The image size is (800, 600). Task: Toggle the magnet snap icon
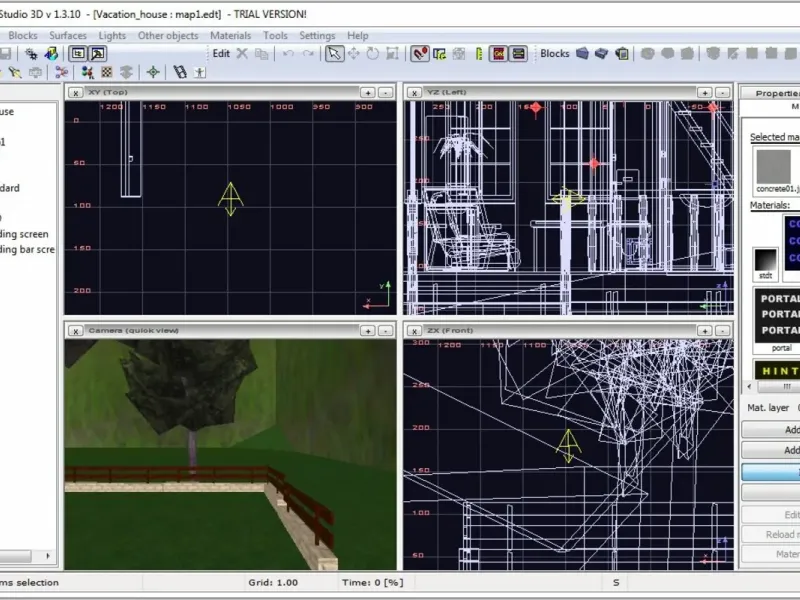click(421, 54)
